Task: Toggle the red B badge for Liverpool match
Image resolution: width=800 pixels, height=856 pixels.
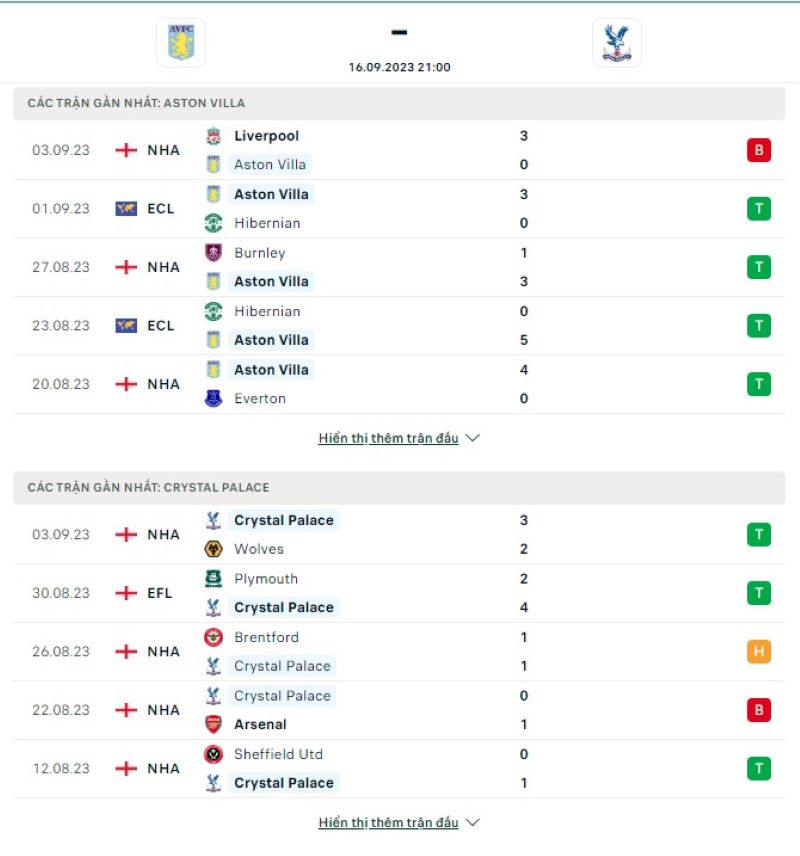Action: (x=760, y=149)
